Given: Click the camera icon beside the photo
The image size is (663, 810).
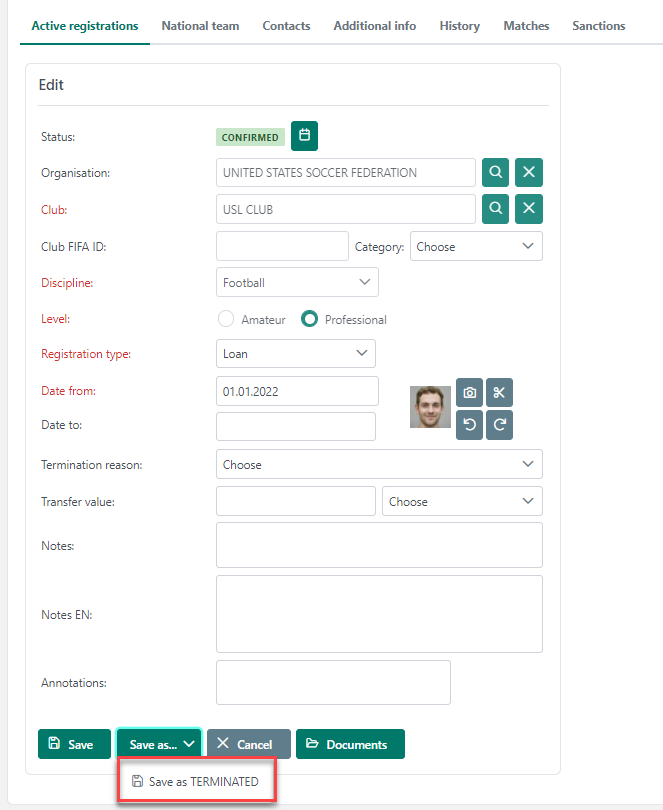Looking at the screenshot, I should pos(469,392).
